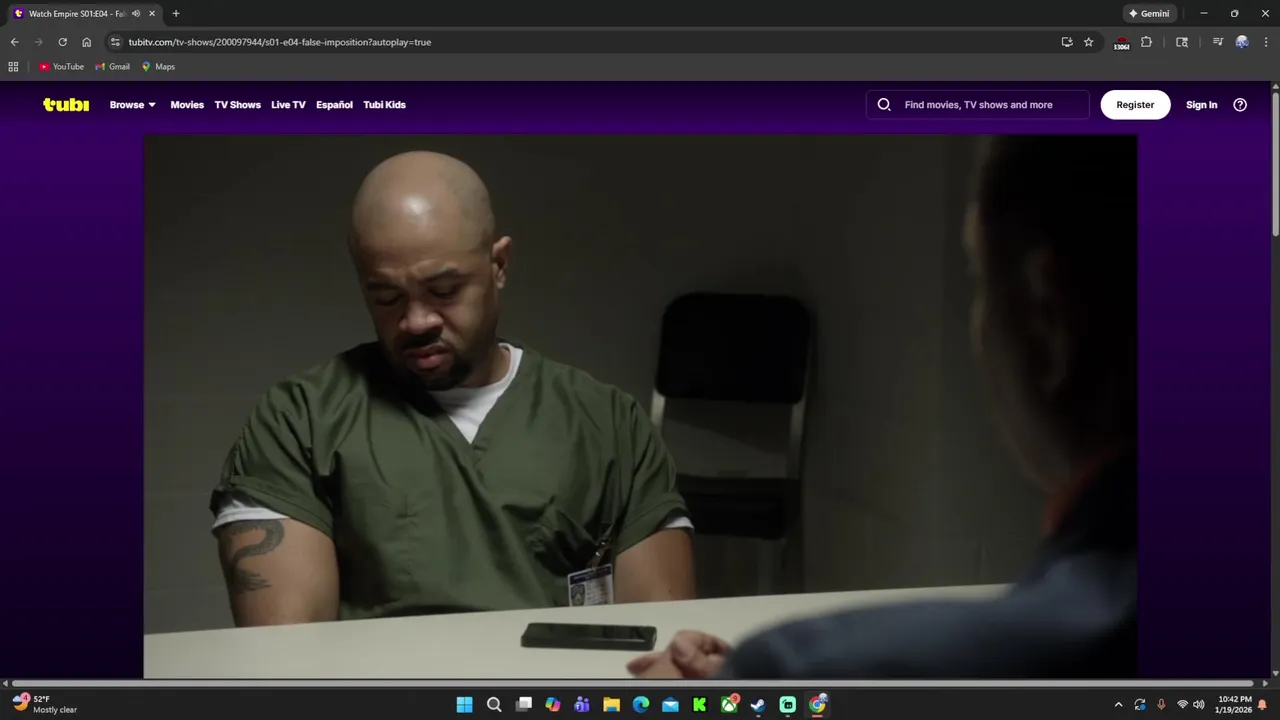
Task: Launch Copilot from the taskbar
Action: 553,705
